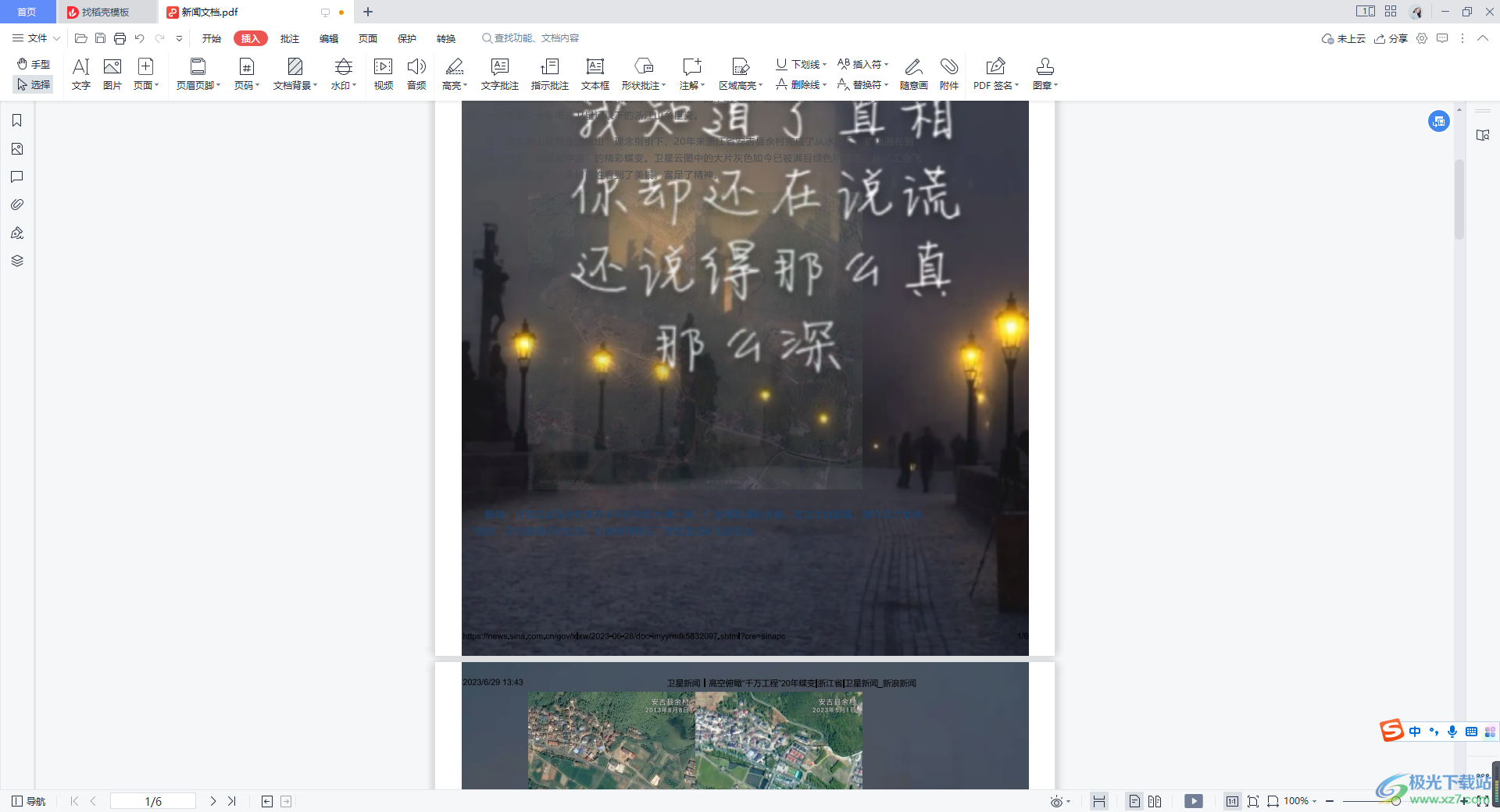
Task: Open the attachments panel in sidebar
Action: pyautogui.click(x=17, y=205)
